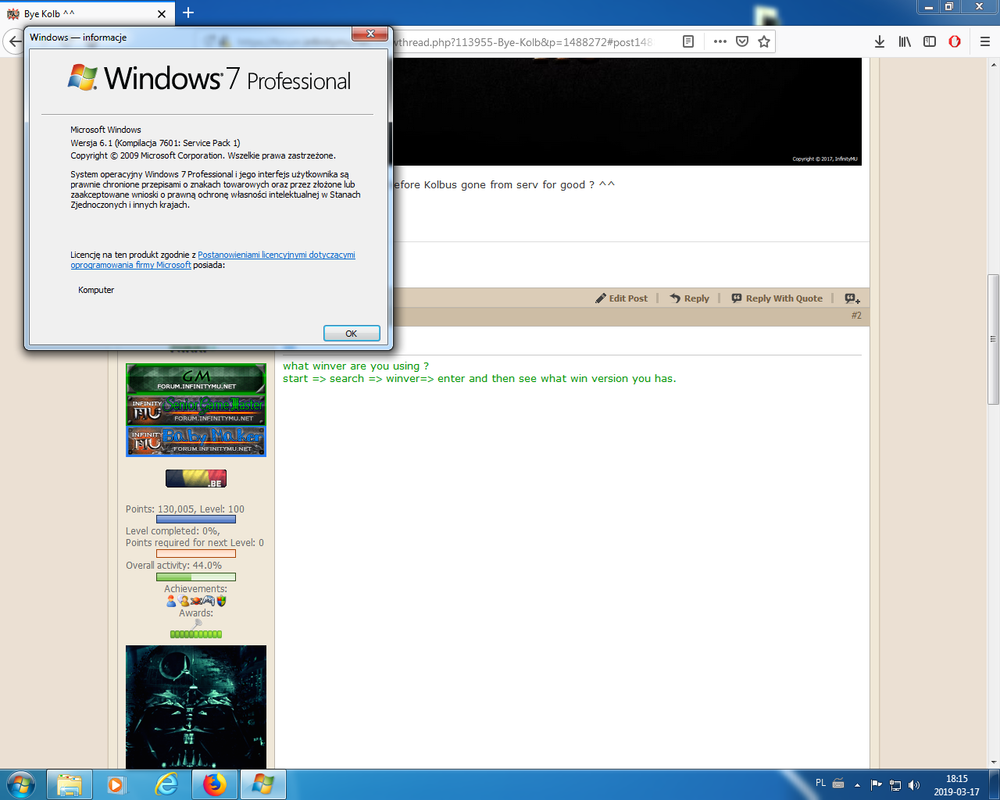
Task: Click the red Opera-style extension icon
Action: pos(954,41)
